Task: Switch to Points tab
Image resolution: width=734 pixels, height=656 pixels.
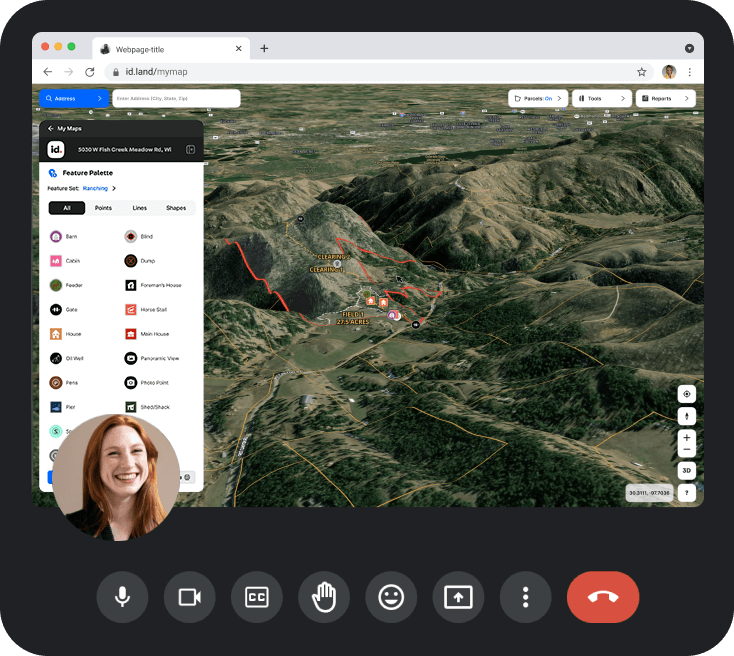Action: click(x=103, y=208)
